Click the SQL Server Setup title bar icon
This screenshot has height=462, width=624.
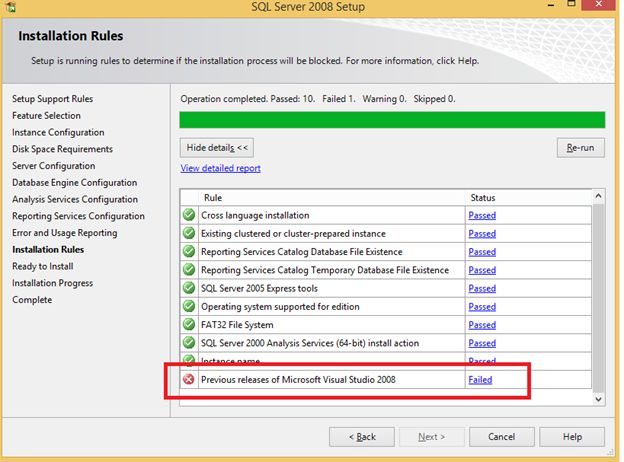coord(11,7)
